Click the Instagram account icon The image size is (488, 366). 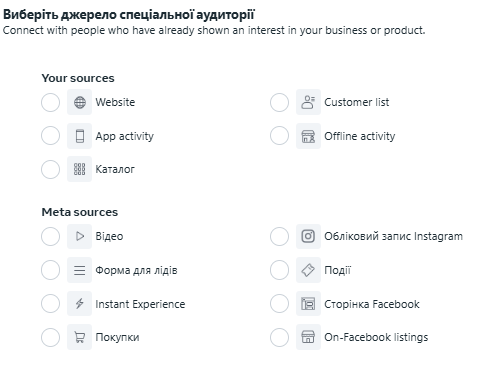point(308,236)
